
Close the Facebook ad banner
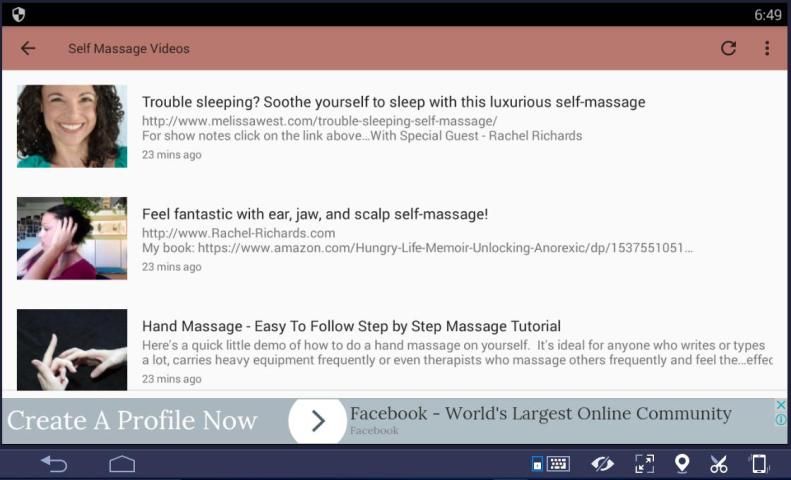tap(781, 405)
